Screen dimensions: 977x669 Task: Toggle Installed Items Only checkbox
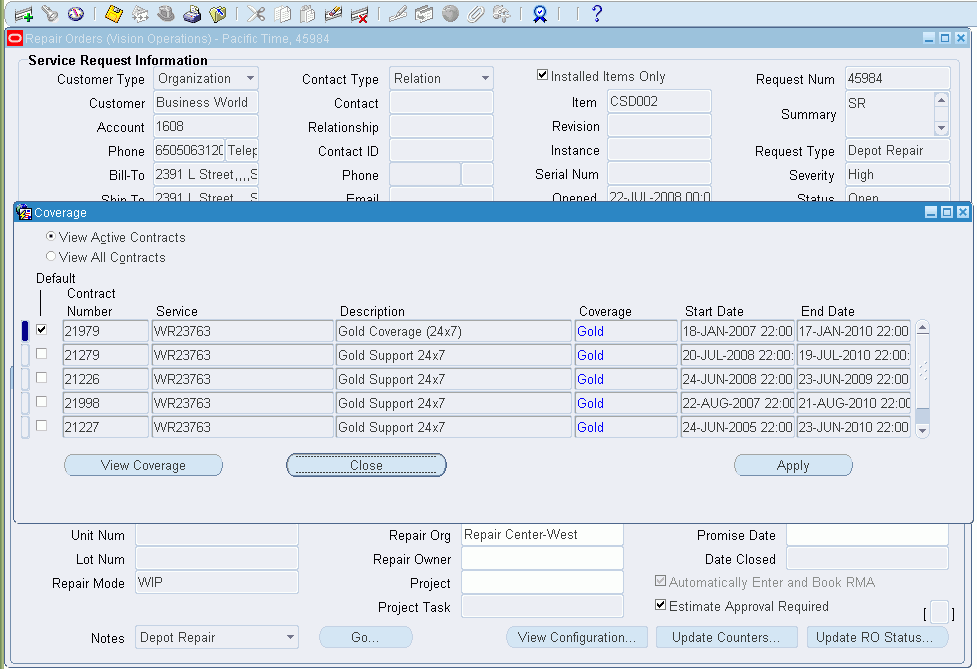[542, 75]
